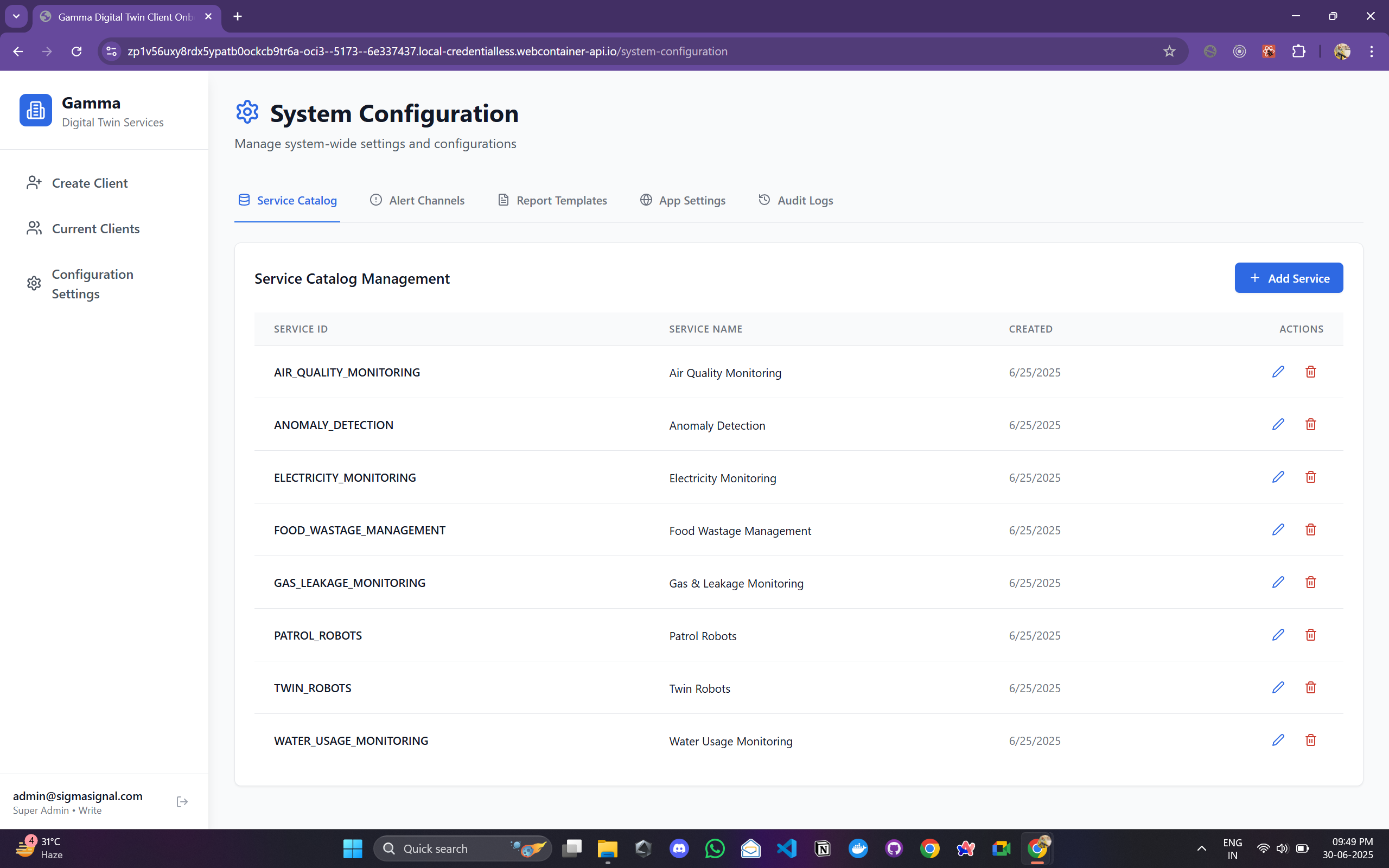Edit the Air Quality Monitoring service
This screenshot has height=868, width=1389.
click(x=1278, y=372)
